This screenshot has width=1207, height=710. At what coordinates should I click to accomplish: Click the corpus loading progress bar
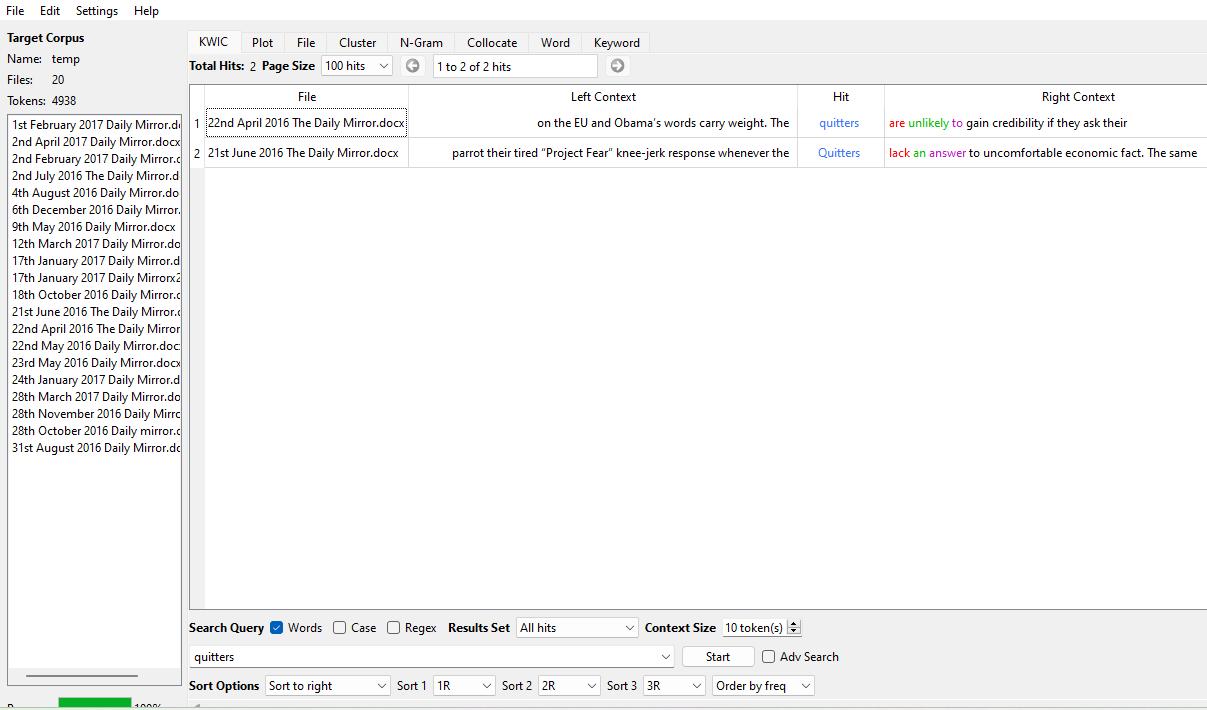click(x=95, y=704)
